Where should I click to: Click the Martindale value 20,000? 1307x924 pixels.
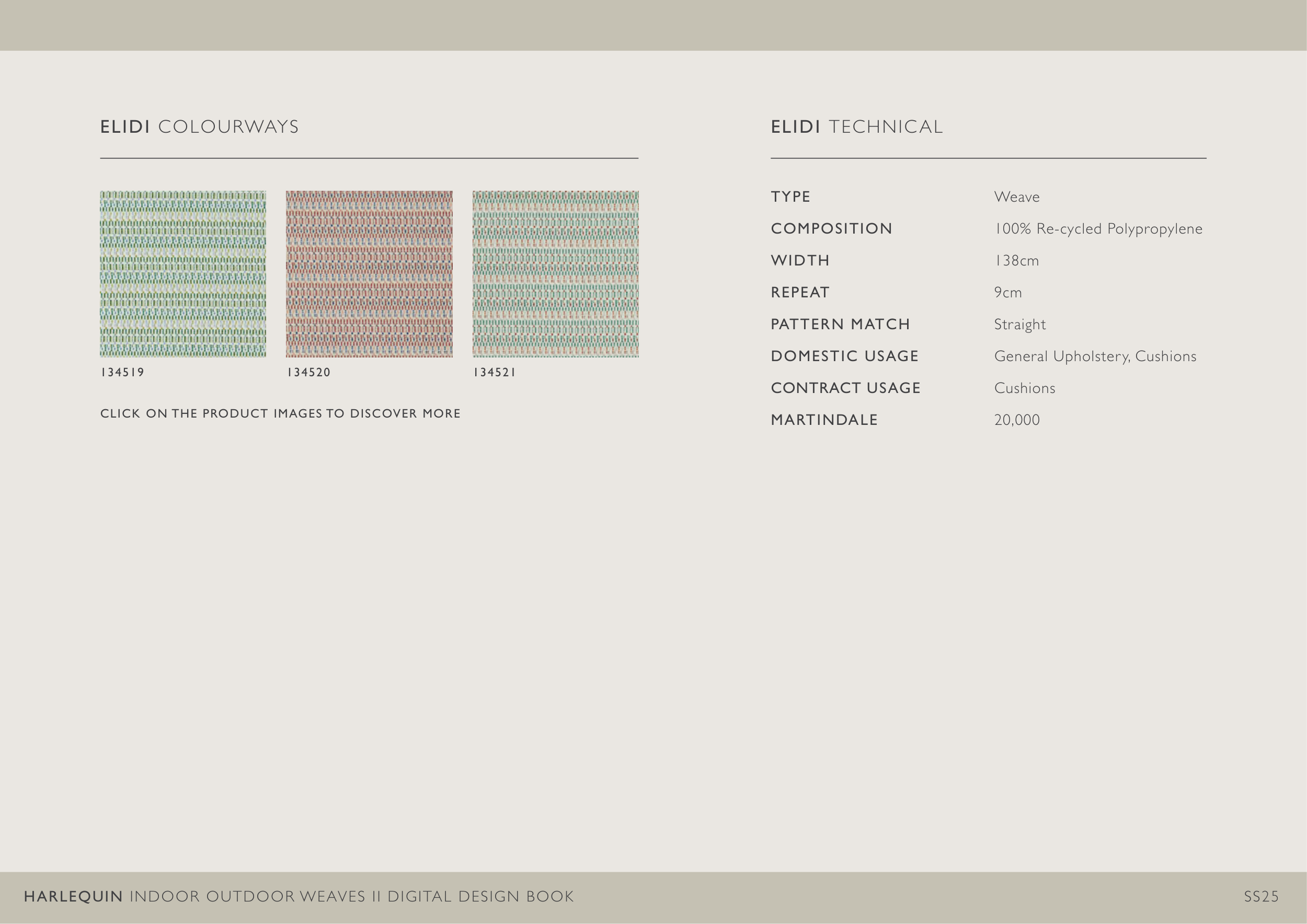(1017, 420)
